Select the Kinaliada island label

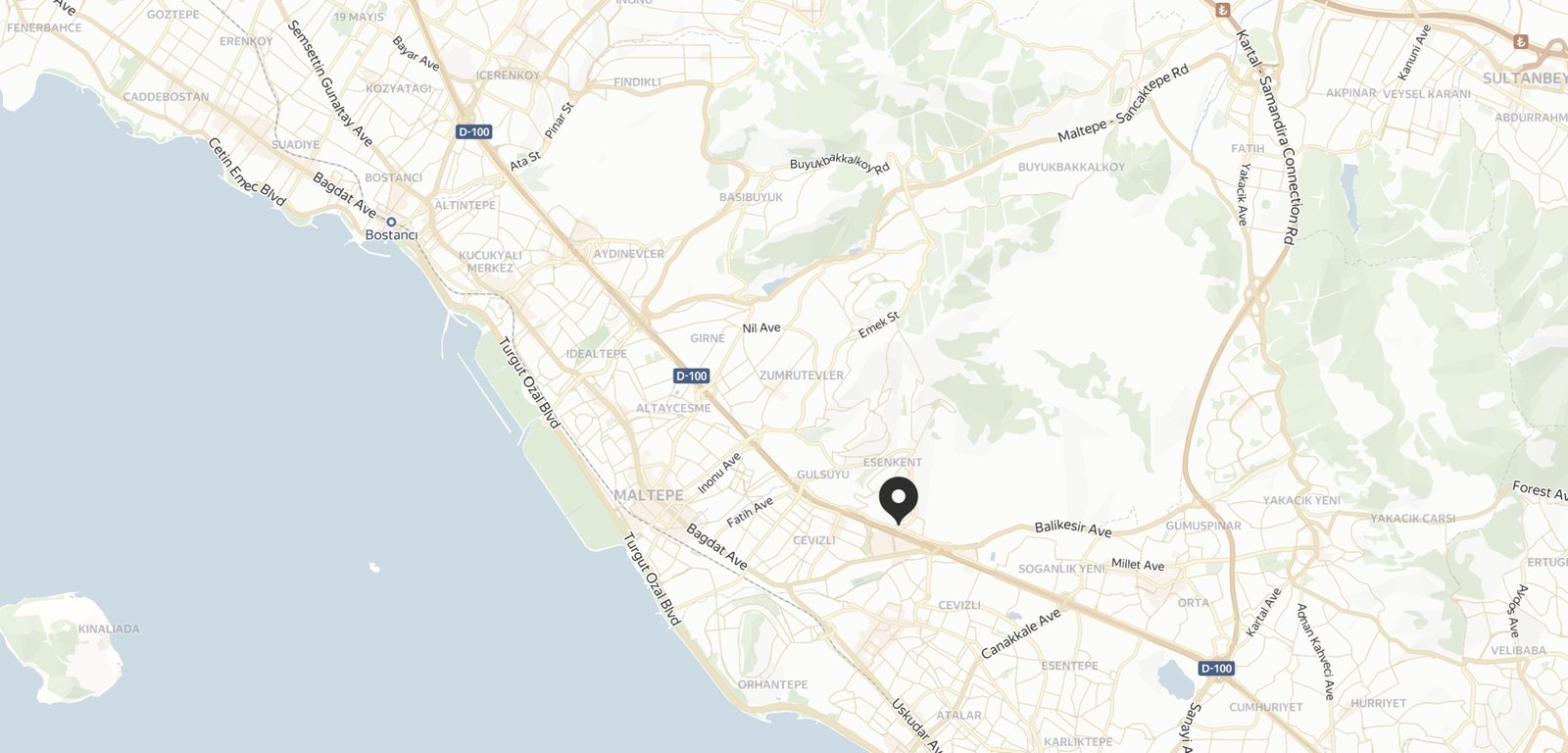109,628
